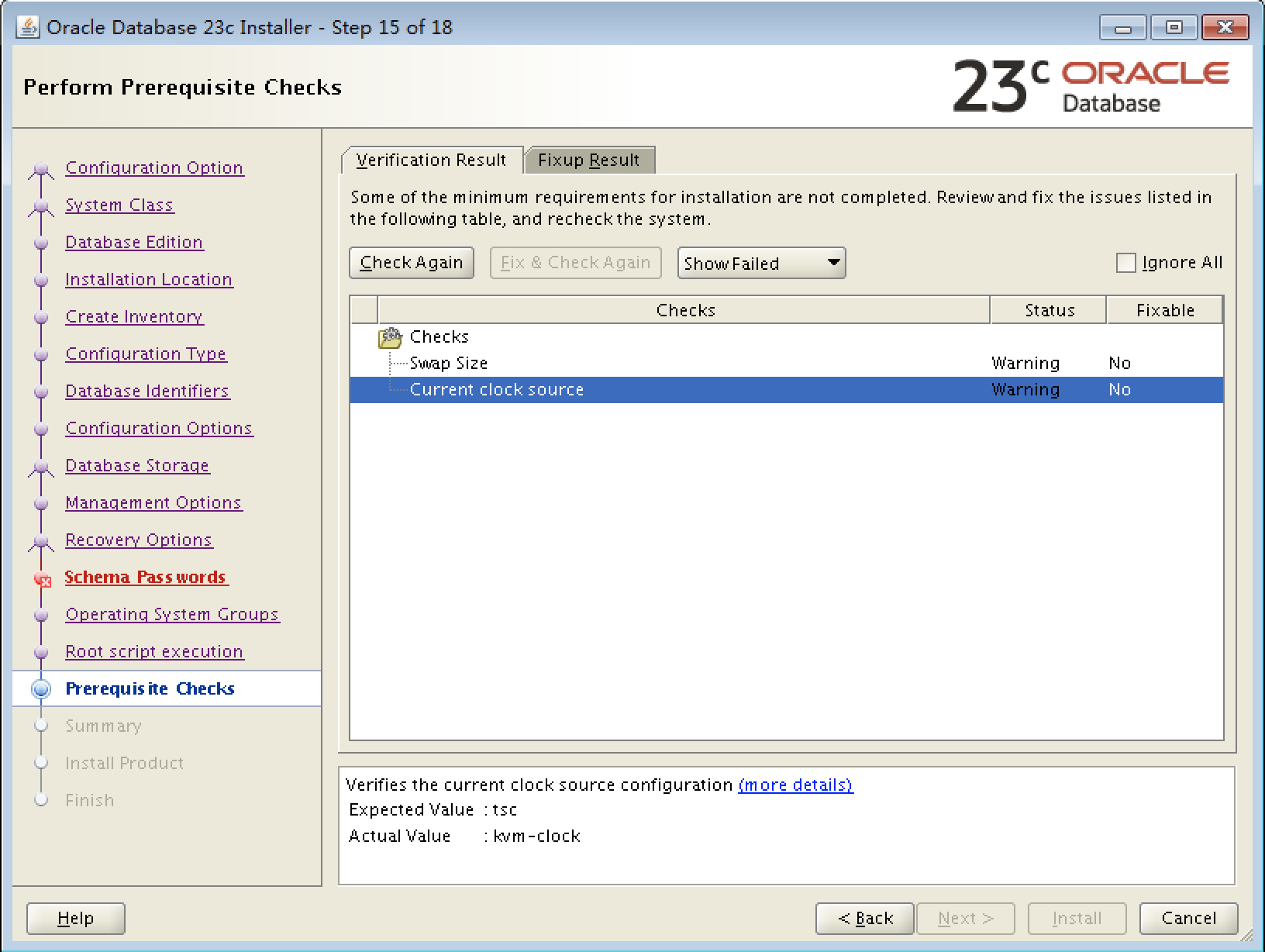This screenshot has width=1265, height=952.
Task: Go to the Database Identifiers step
Action: [147, 391]
